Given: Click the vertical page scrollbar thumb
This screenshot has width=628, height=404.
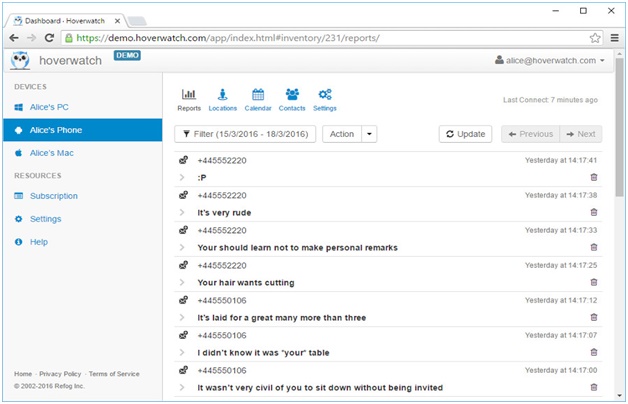Looking at the screenshot, I should [x=619, y=127].
